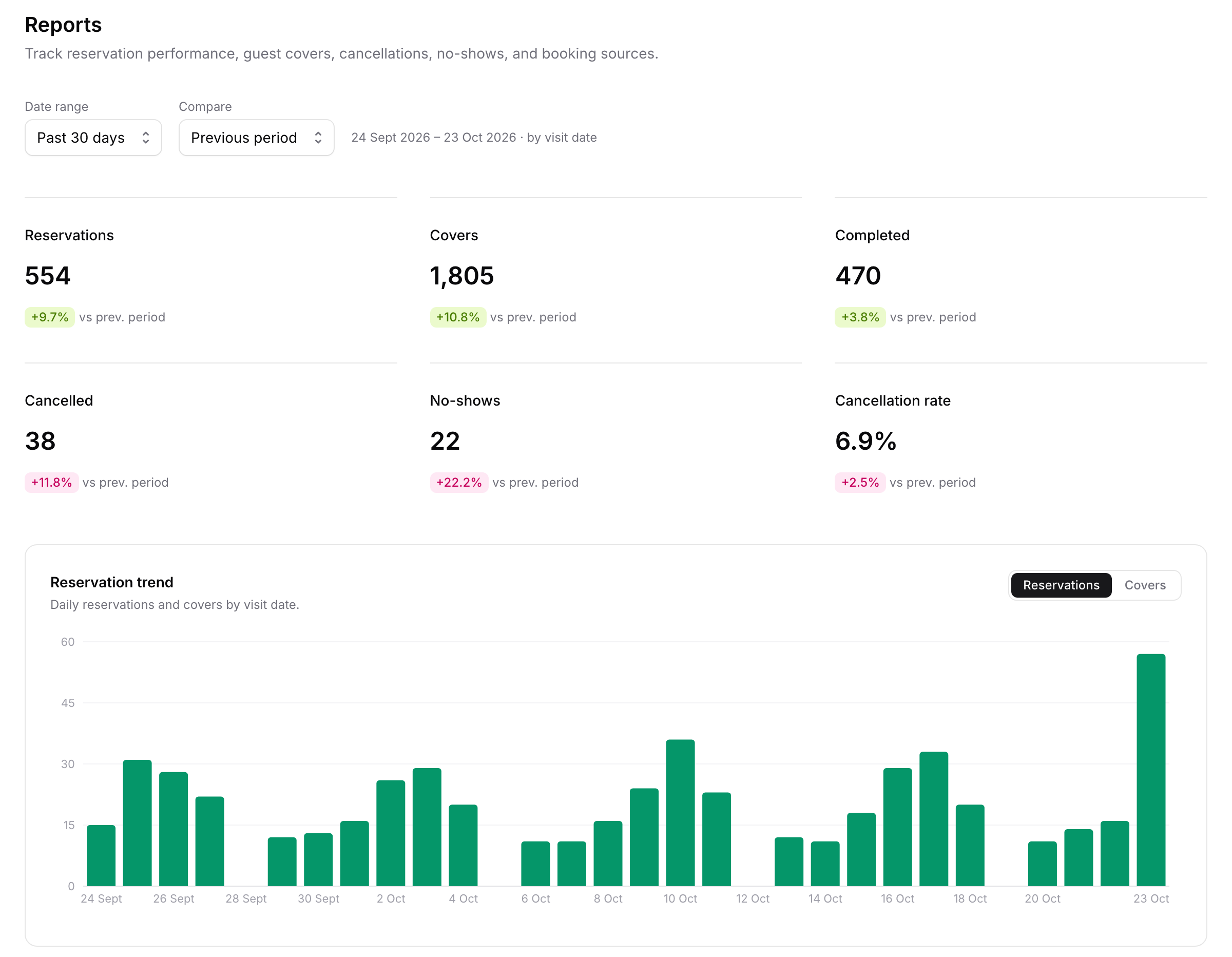The height and width of the screenshot is (957, 1232).
Task: Click the Reservation trend heading
Action: pos(112,582)
